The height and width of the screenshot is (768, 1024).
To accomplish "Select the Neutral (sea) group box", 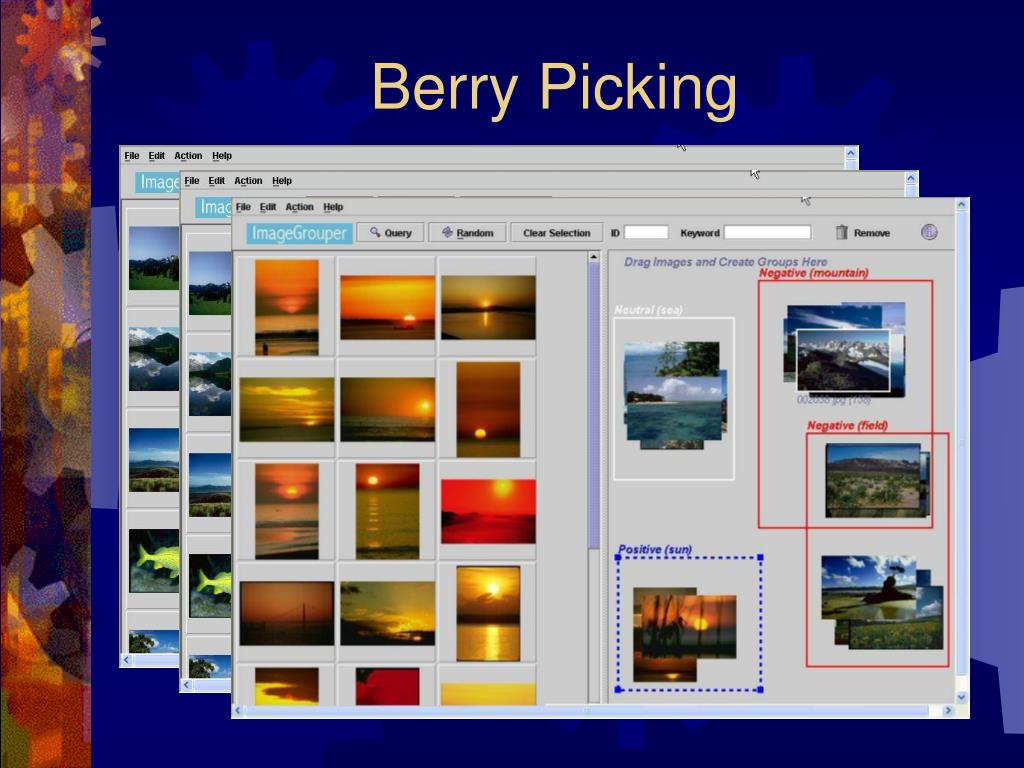I will tap(673, 398).
